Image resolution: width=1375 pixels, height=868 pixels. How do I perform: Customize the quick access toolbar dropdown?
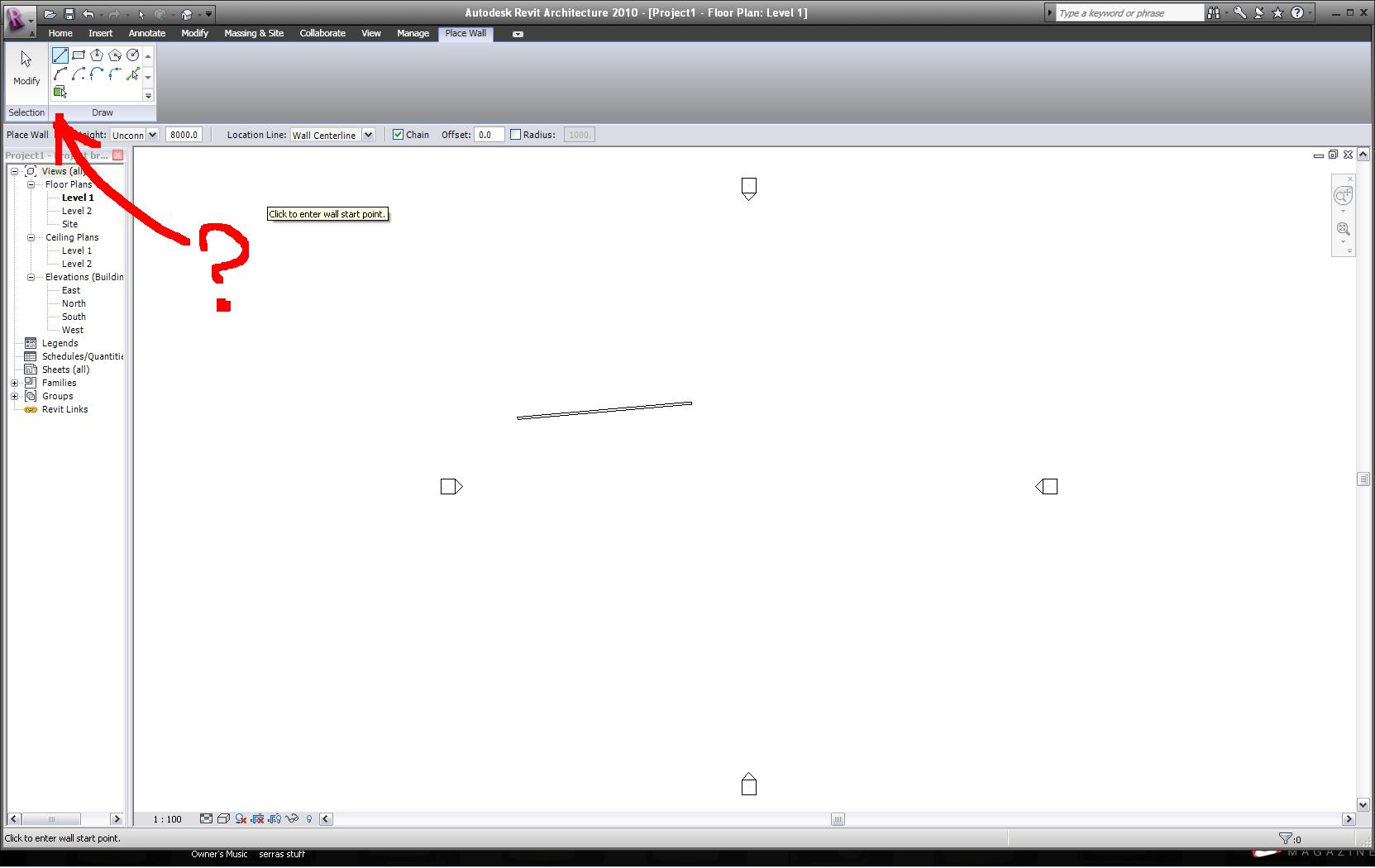point(209,13)
